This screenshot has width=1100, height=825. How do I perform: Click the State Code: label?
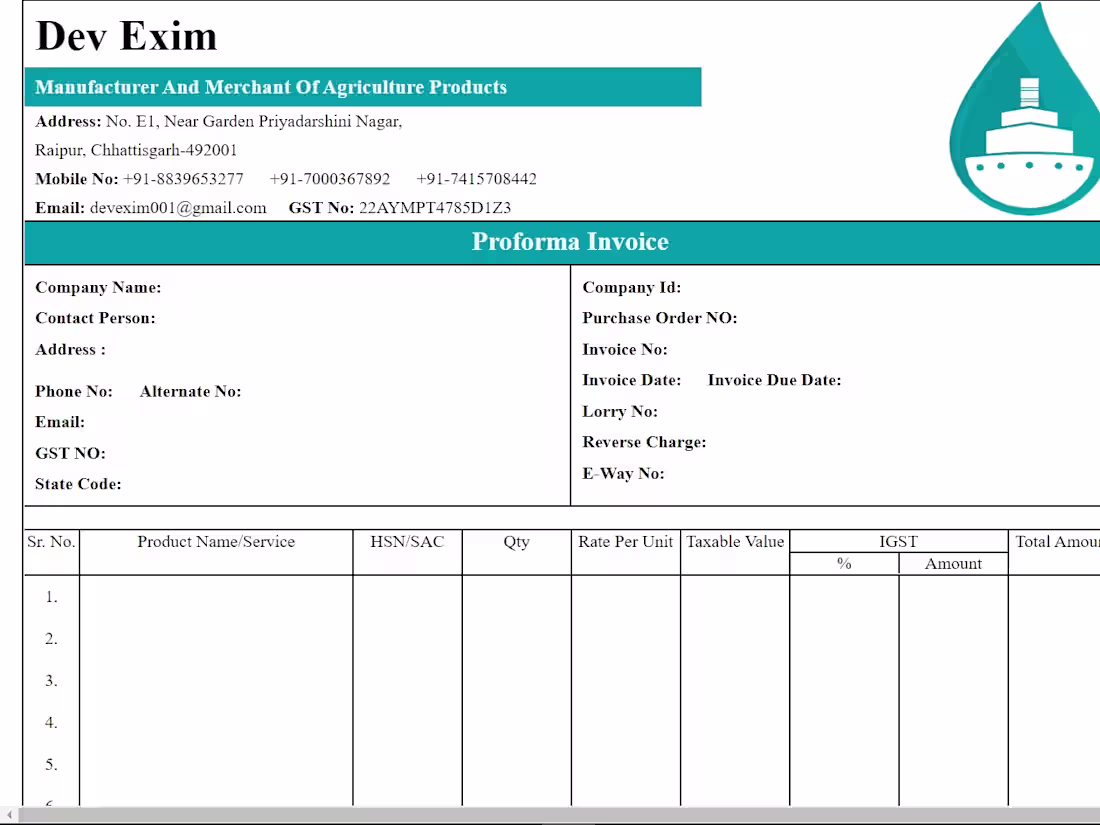pos(78,484)
